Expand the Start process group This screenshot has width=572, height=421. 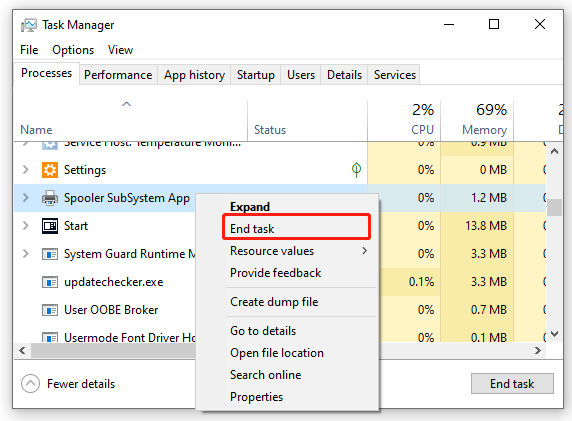pyautogui.click(x=26, y=226)
